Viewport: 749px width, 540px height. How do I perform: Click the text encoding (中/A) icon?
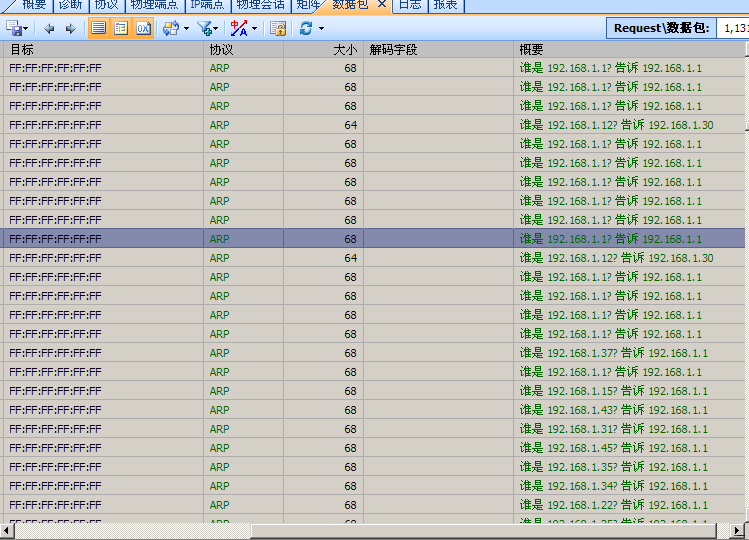[239, 28]
